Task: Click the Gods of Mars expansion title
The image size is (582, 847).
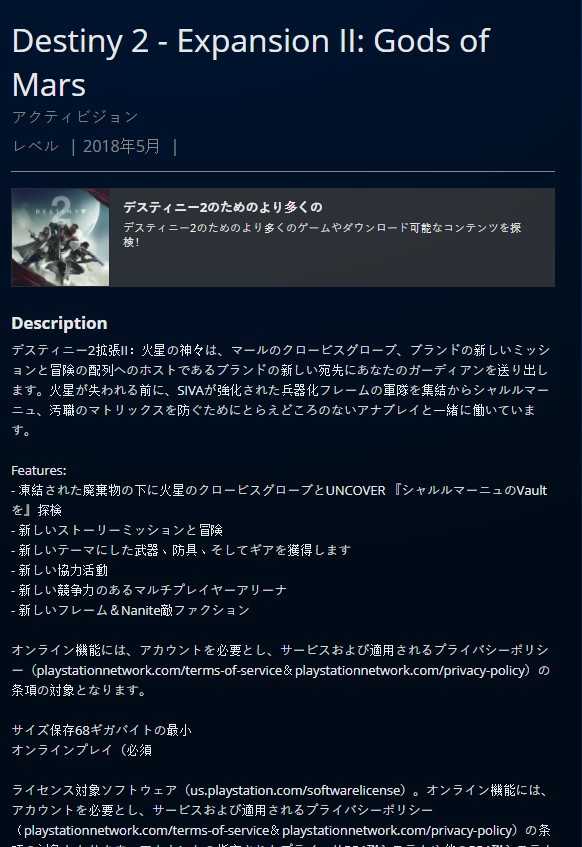Action: pyautogui.click(x=250, y=63)
